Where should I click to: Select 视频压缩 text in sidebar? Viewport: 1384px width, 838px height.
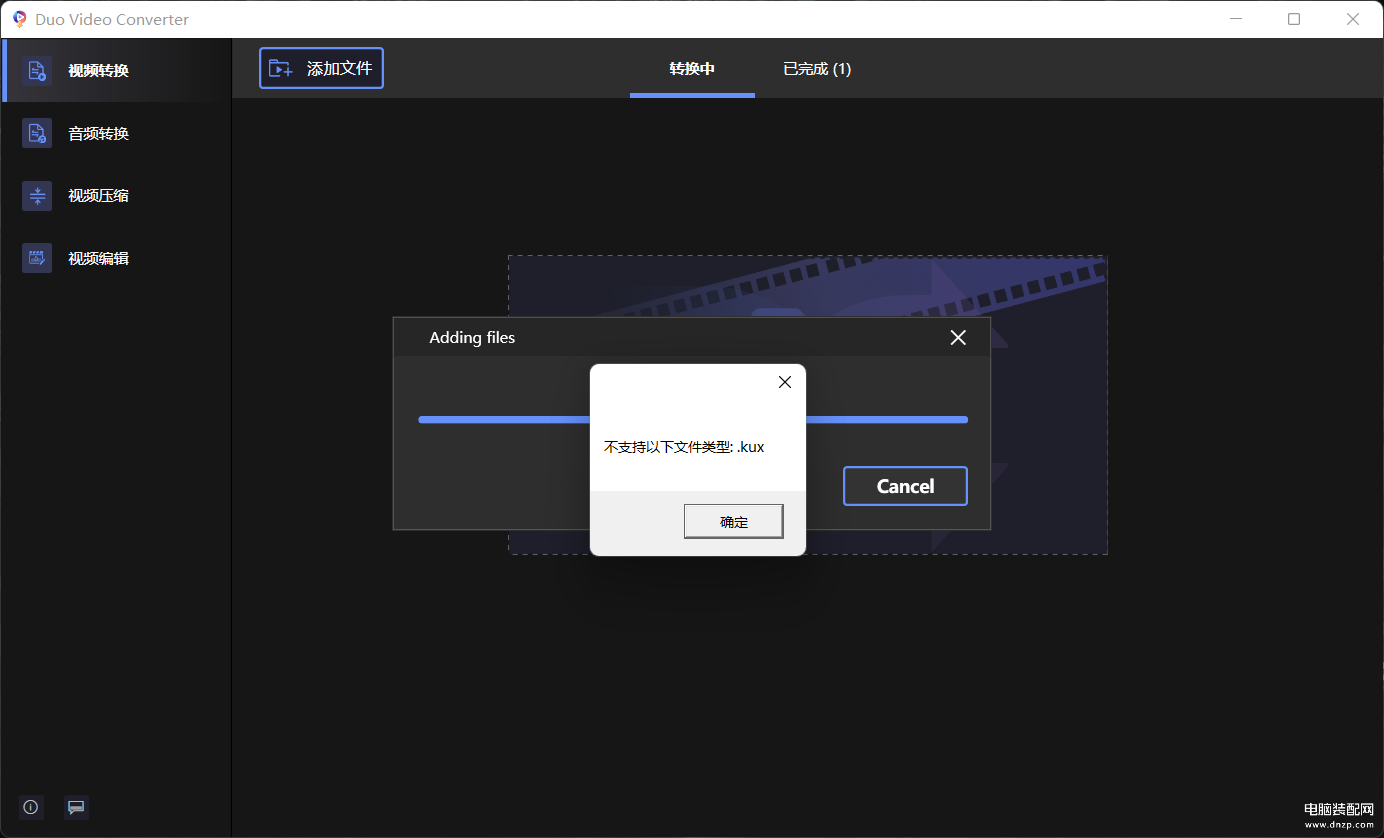98,195
